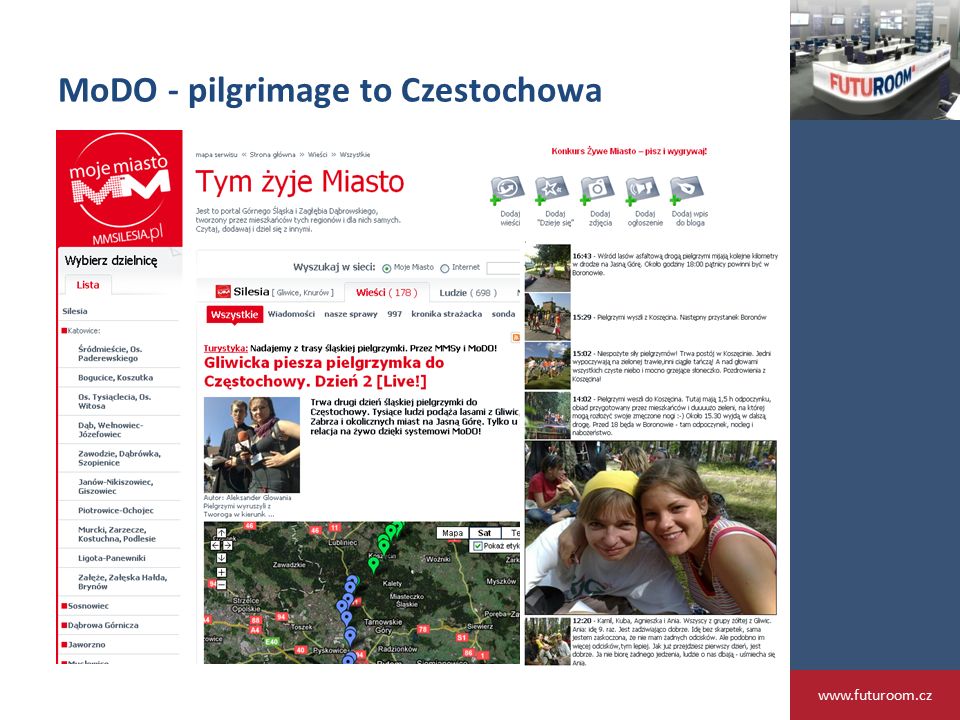Open the 14:02 live update thumbnail
This screenshot has width=960, height=720.
click(548, 415)
